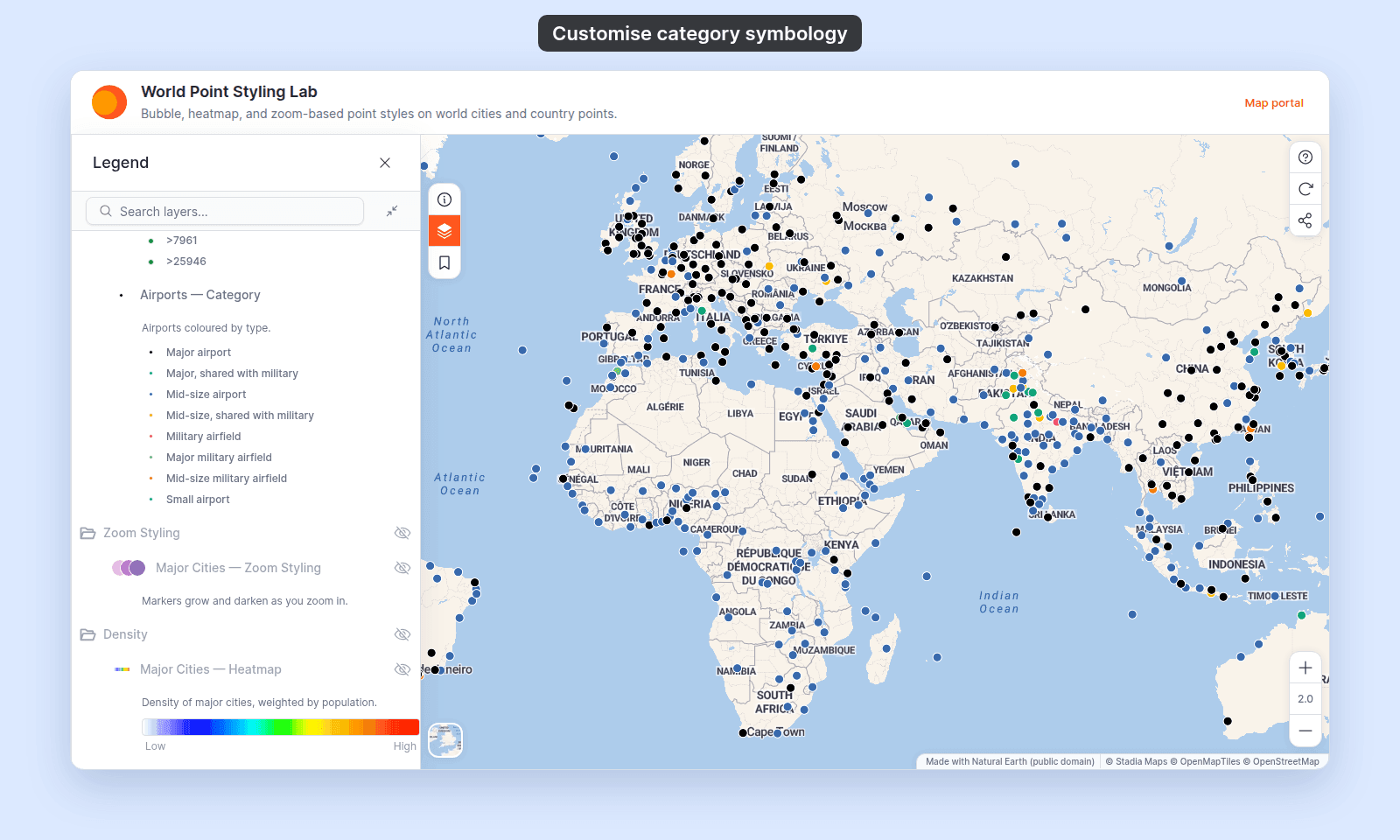The height and width of the screenshot is (840, 1400).
Task: Select Major Cities — Heatmap layer name
Action: pos(211,669)
